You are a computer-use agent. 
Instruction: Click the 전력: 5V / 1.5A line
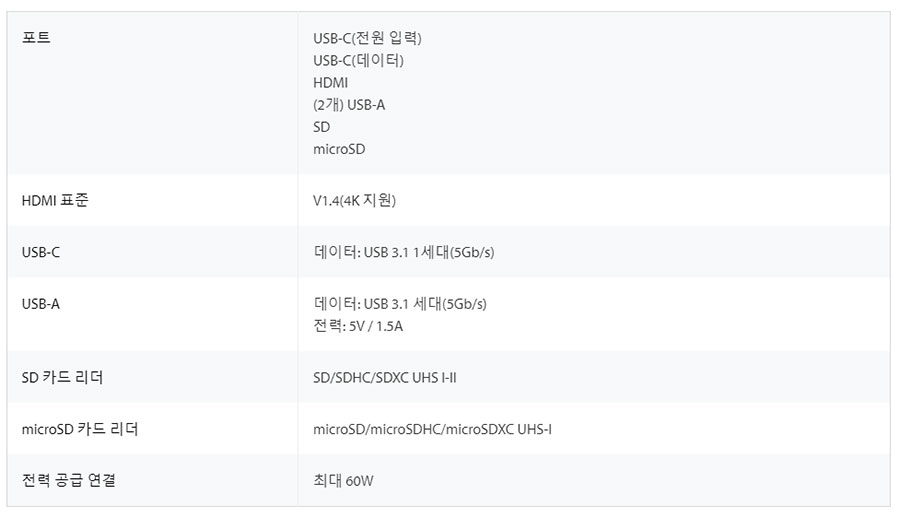(358, 326)
